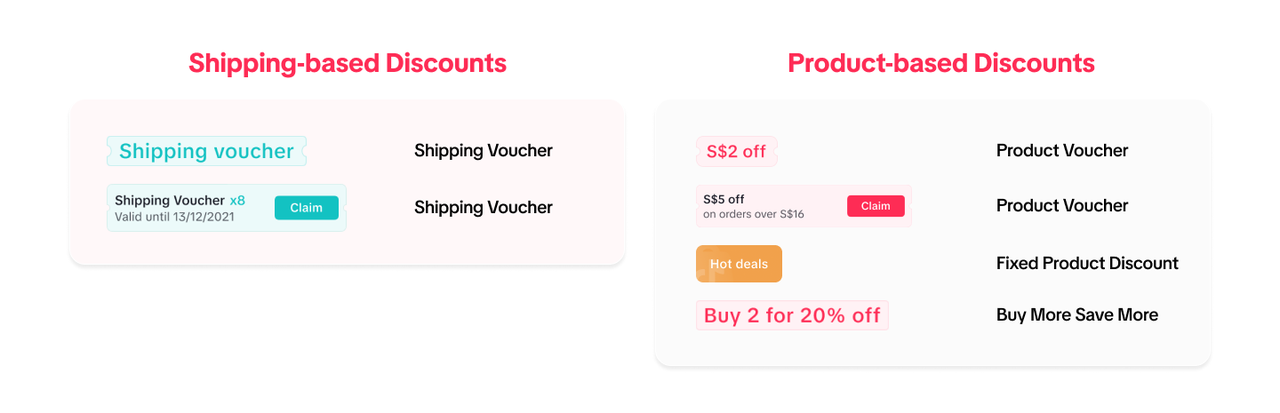Screen dimensions: 1280x413
Task: Click the pink 'S$2 off' voucher tag
Action: 736,152
